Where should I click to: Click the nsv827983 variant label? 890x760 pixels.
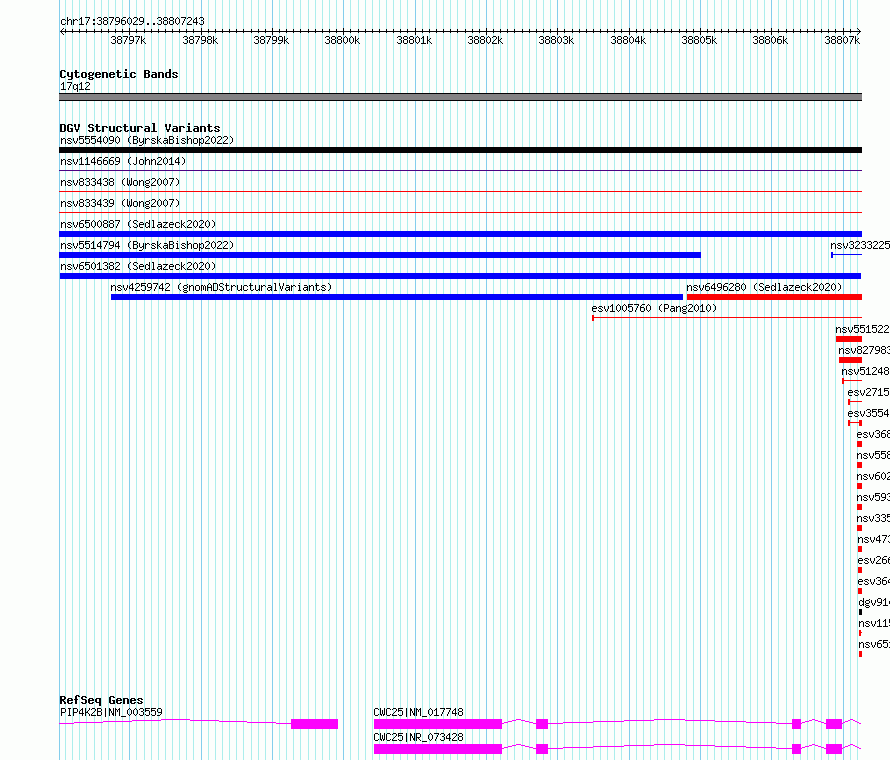864,350
